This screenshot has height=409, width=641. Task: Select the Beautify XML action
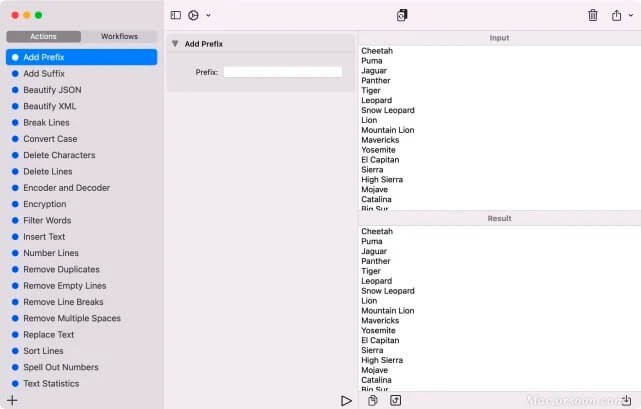coord(81,106)
